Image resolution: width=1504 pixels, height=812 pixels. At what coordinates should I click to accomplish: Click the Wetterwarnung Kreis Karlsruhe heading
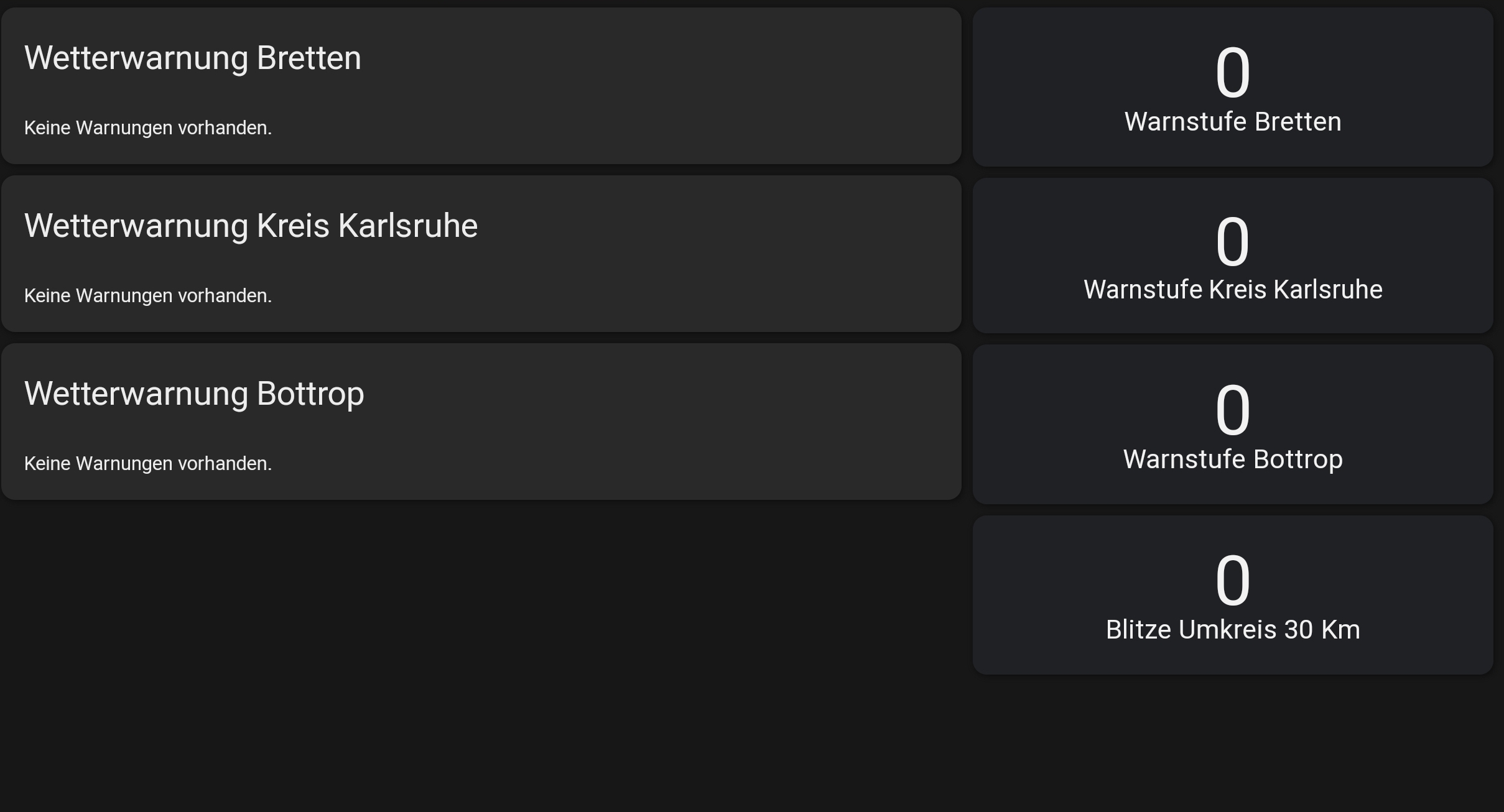coord(251,226)
